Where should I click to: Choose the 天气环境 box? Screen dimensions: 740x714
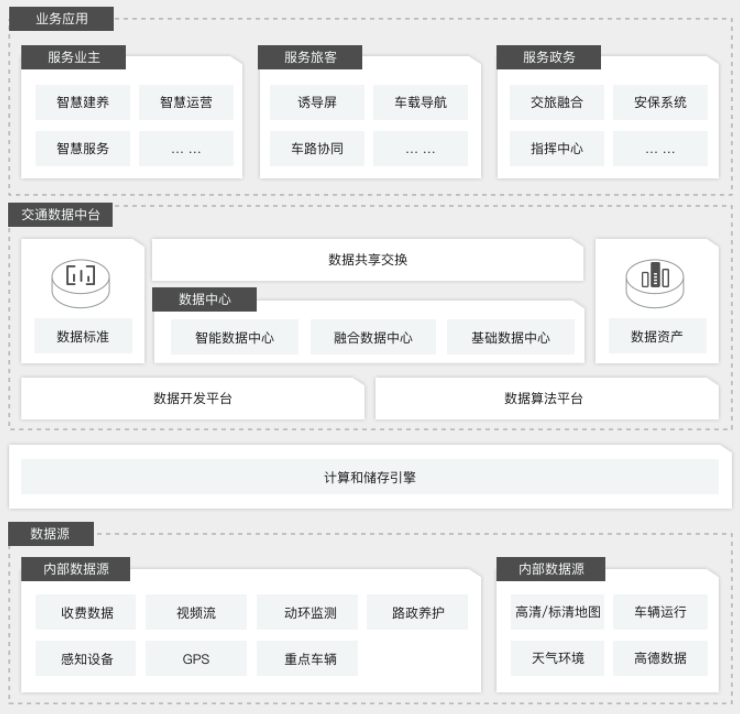[x=557, y=658]
